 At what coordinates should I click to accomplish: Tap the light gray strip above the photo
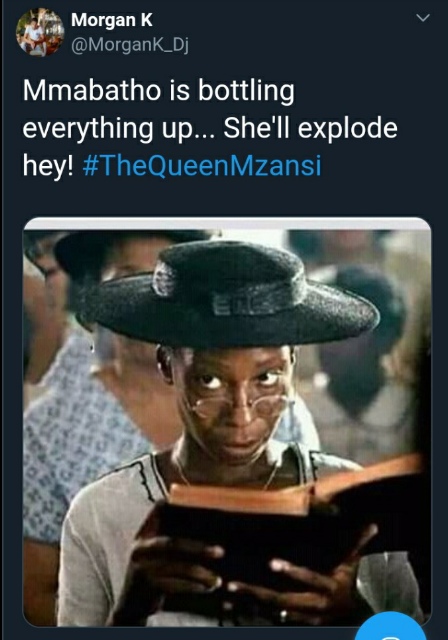pos(227,224)
